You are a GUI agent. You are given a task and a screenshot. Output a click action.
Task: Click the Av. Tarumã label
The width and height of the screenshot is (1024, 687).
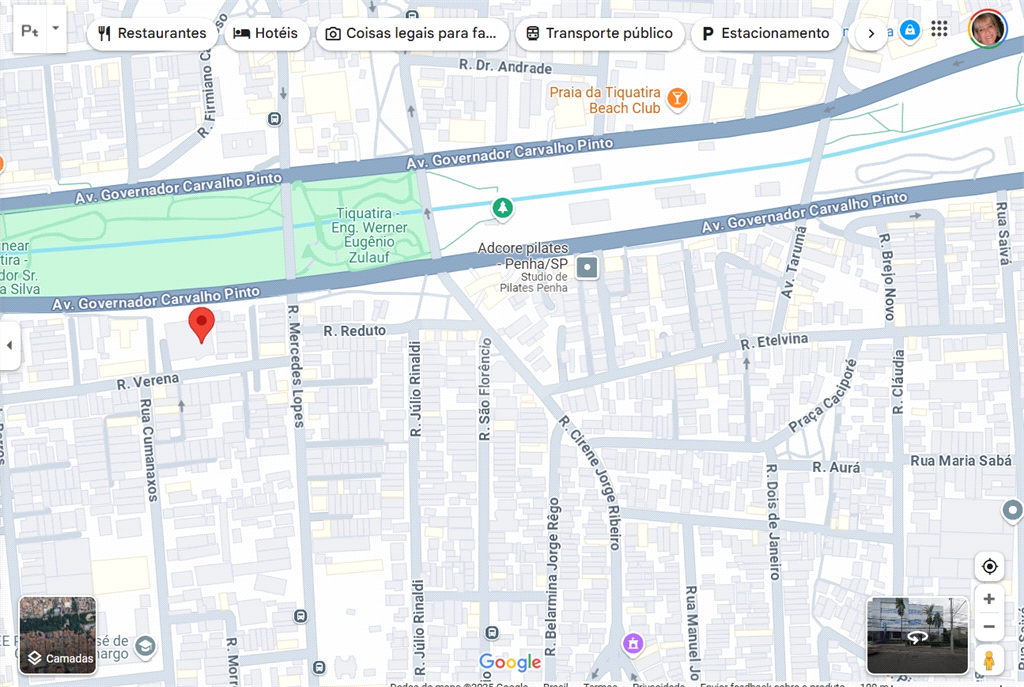point(793,263)
